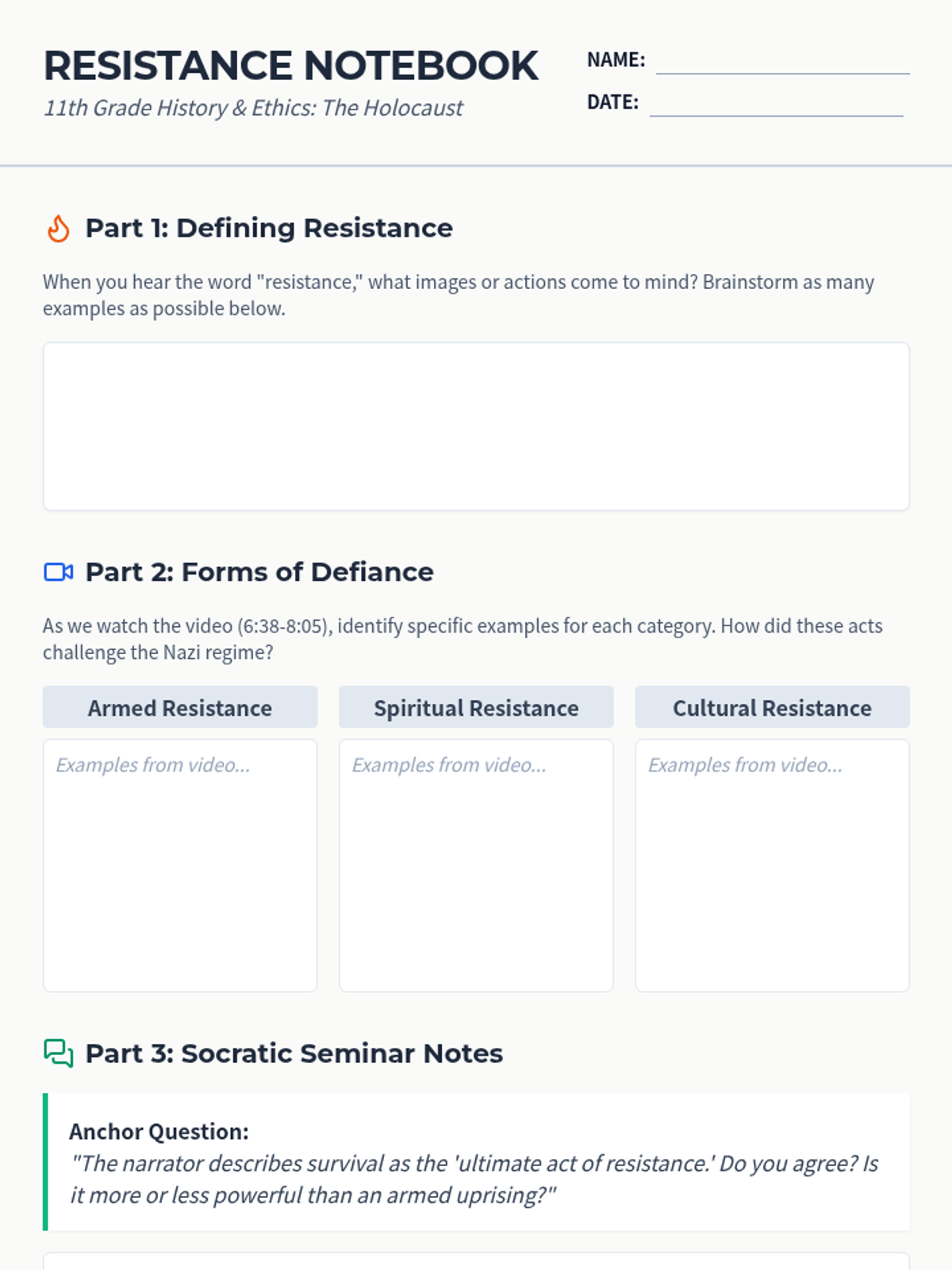Select the Cultural Resistance column header
952x1270 pixels.
(772, 707)
